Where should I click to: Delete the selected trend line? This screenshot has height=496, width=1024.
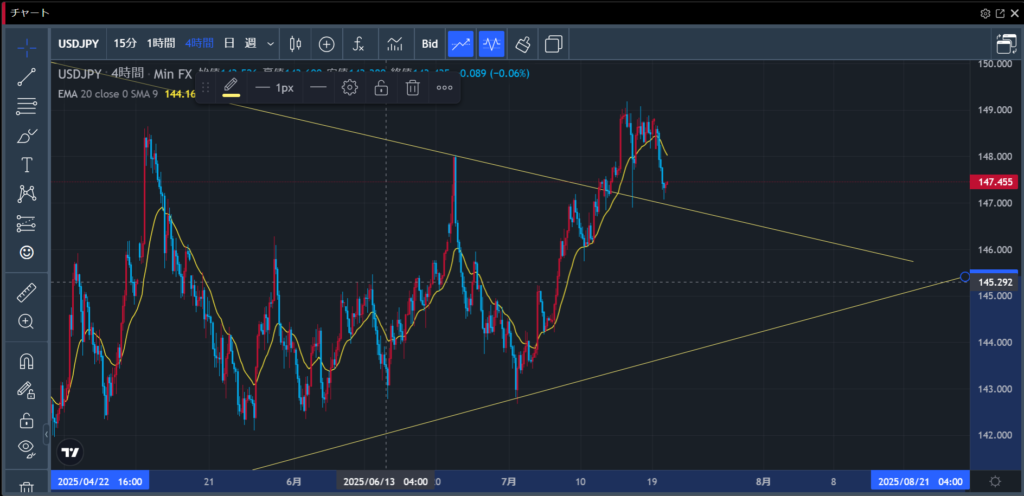[413, 87]
